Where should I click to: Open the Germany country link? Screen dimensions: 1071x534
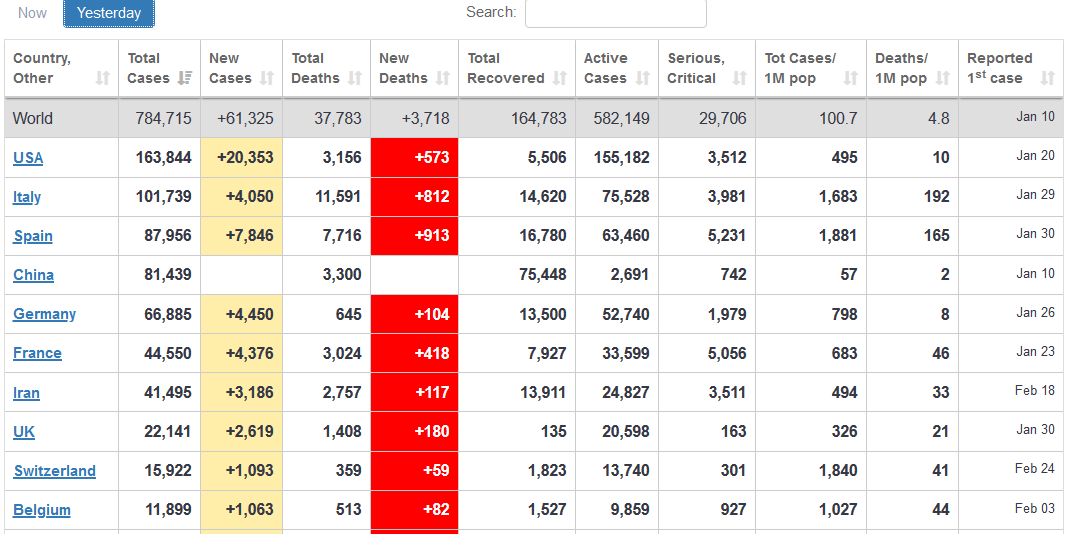tap(44, 314)
